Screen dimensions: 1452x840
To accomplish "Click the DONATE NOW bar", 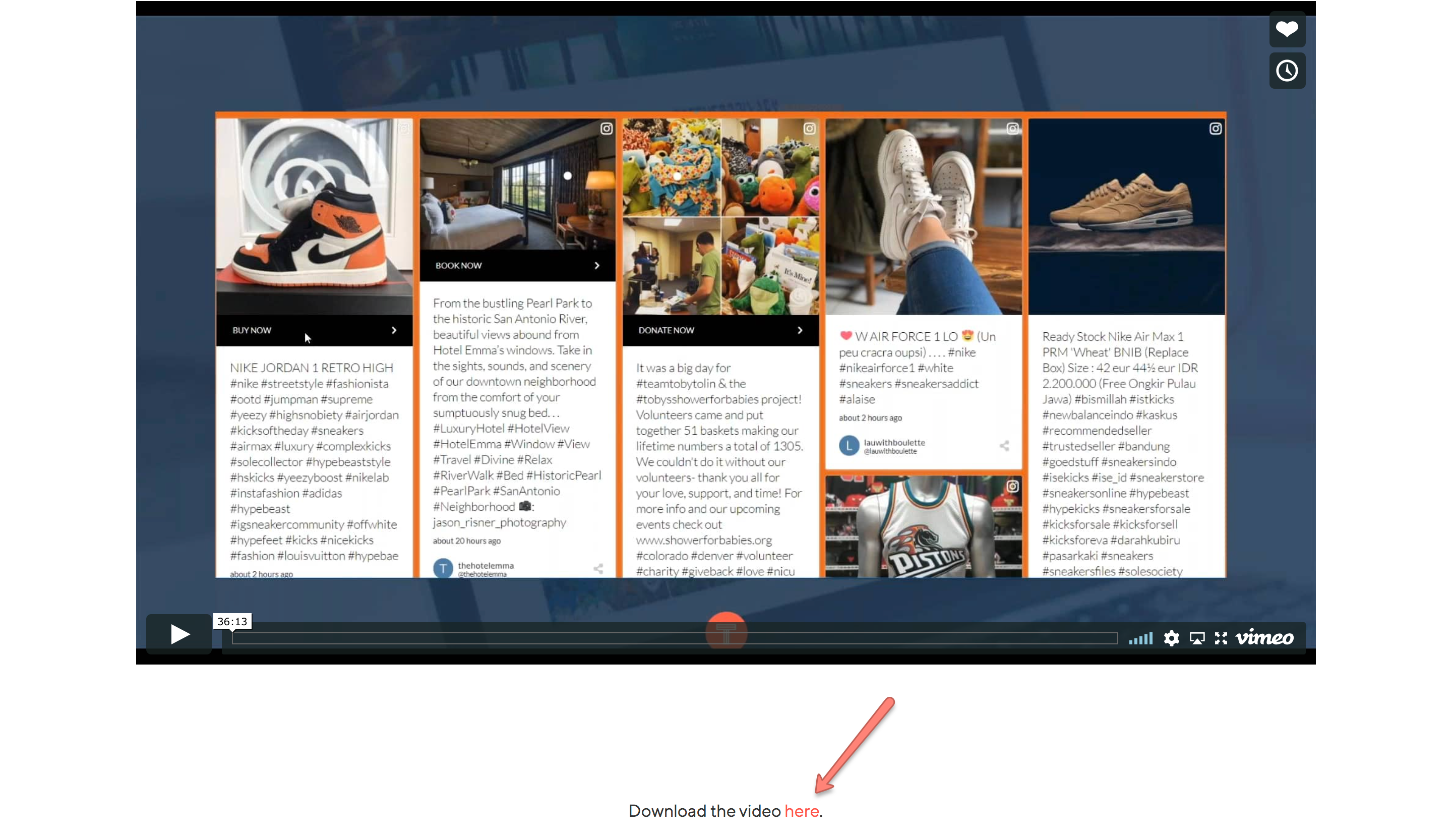I will tap(720, 330).
